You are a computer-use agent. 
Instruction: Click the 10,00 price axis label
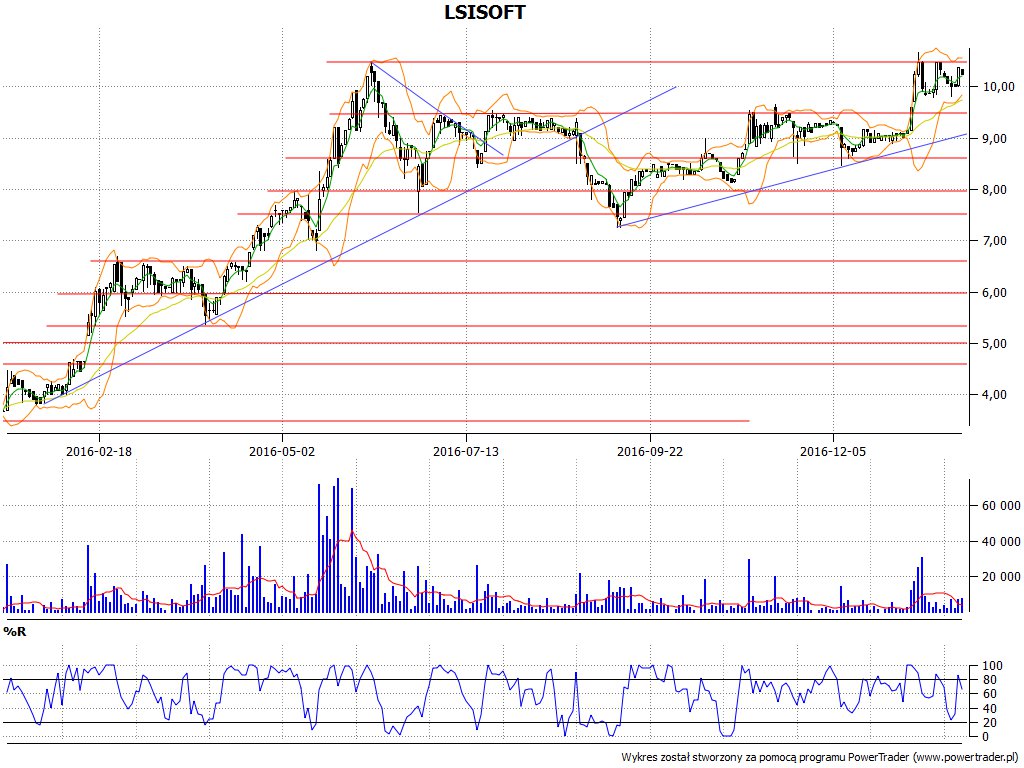coord(997,87)
